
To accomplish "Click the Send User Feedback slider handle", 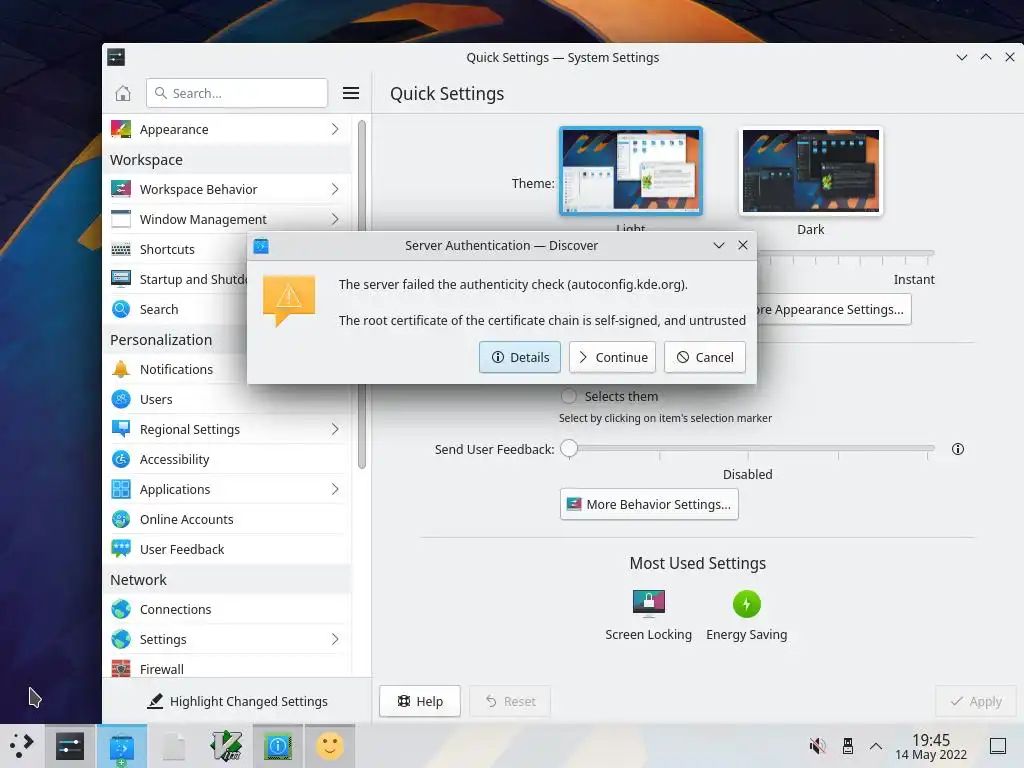I will (569, 449).
